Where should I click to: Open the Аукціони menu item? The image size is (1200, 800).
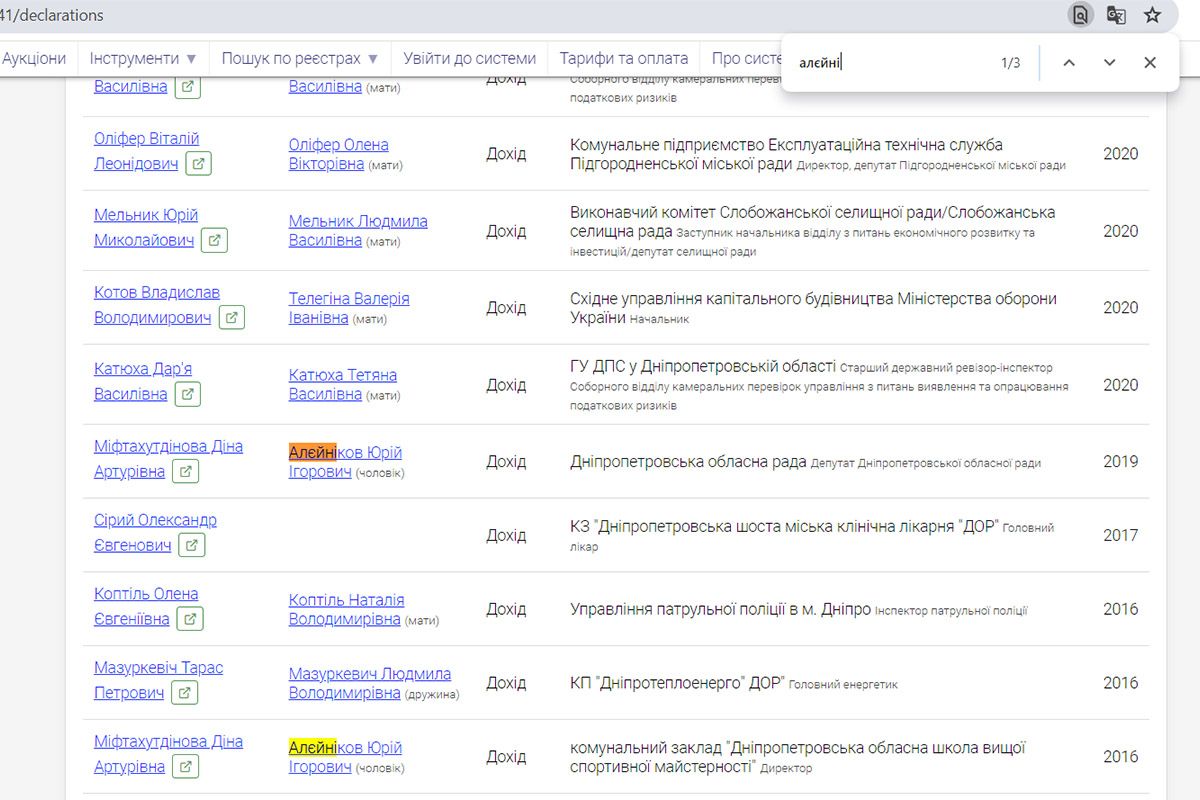pos(34,58)
